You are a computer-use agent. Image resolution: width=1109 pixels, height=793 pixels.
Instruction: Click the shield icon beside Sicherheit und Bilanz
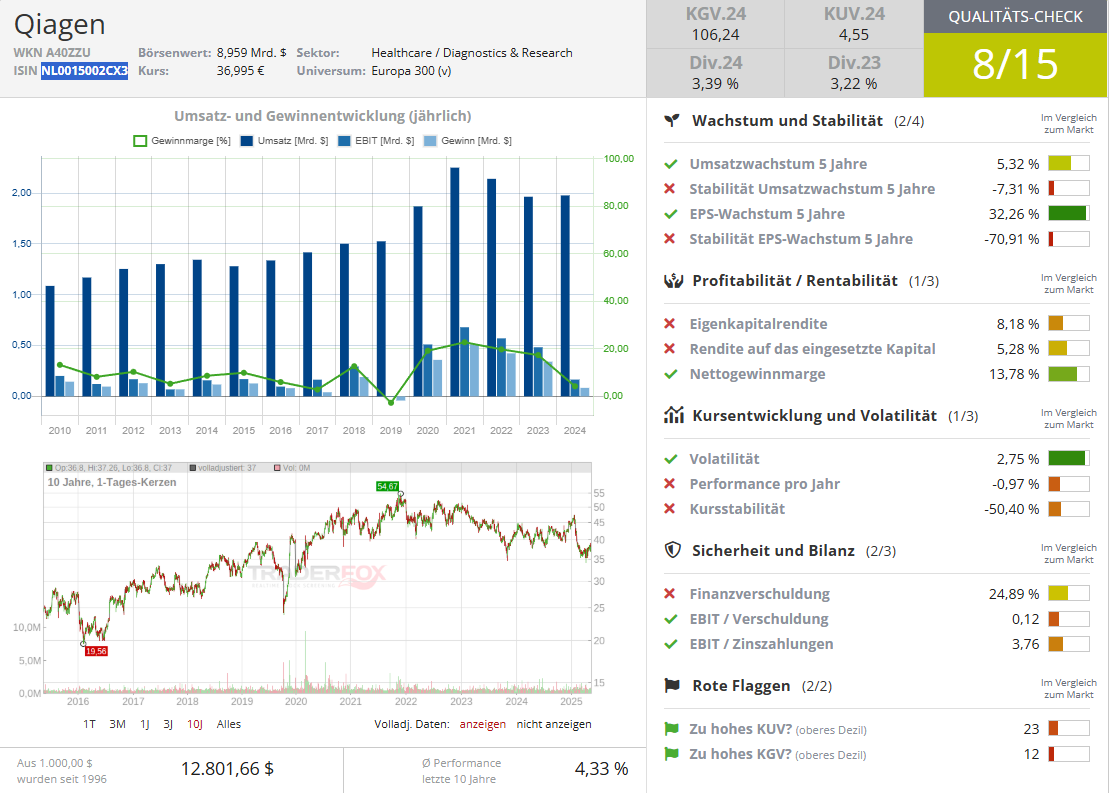(673, 550)
